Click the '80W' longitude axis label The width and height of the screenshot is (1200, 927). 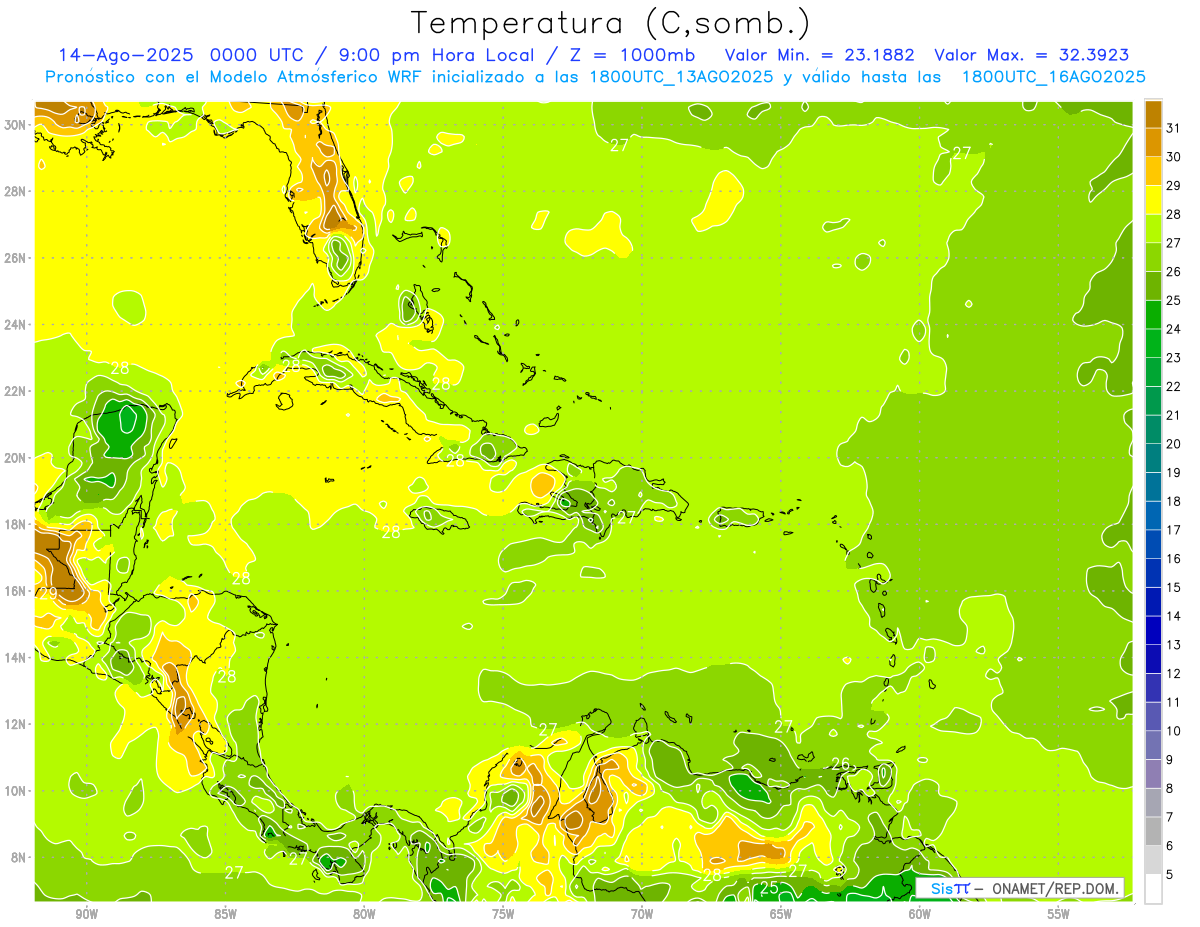(364, 914)
